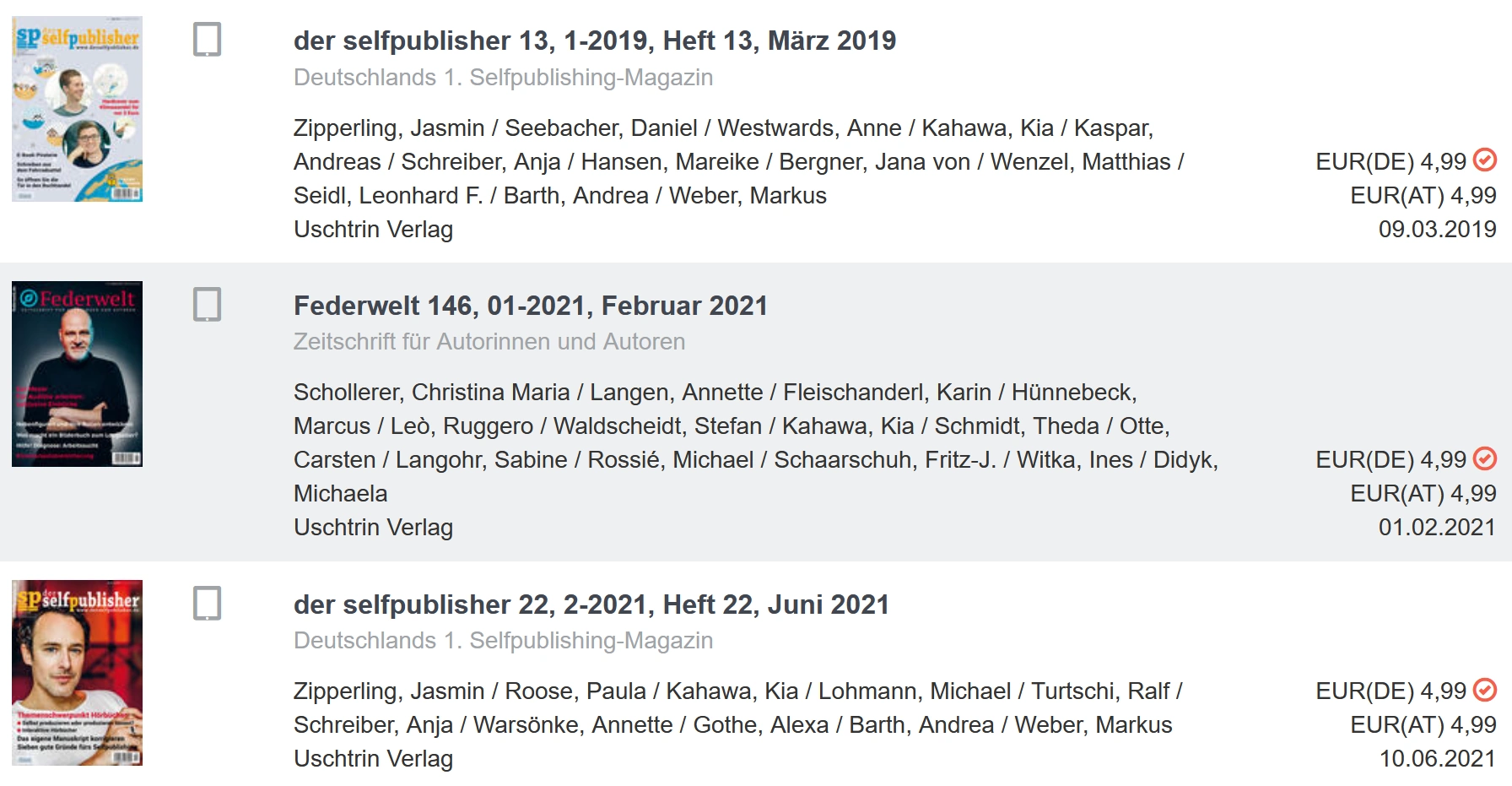The height and width of the screenshot is (786, 1512).
Task: Open der selfpublisher 22 cover thumbnail
Action: coord(77,673)
